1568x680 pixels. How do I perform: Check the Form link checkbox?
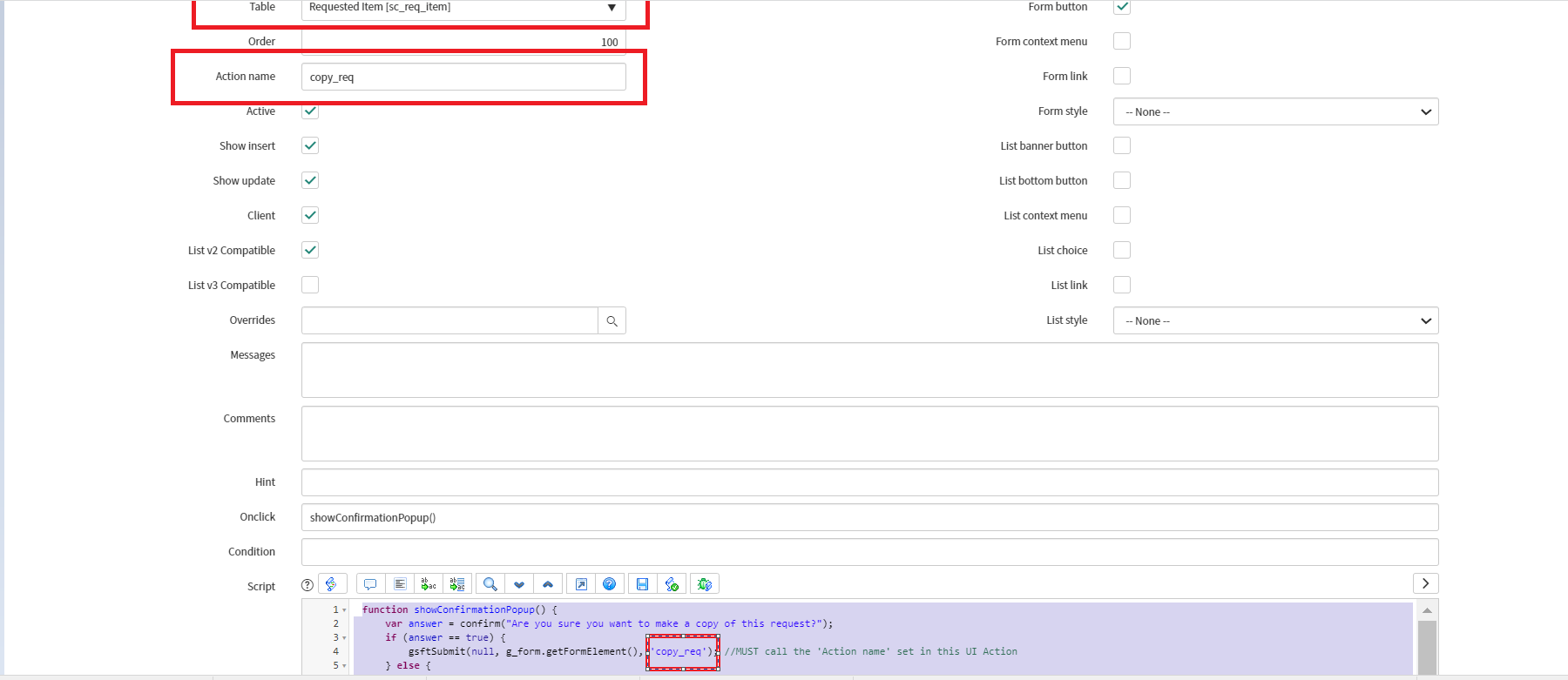[1122, 76]
